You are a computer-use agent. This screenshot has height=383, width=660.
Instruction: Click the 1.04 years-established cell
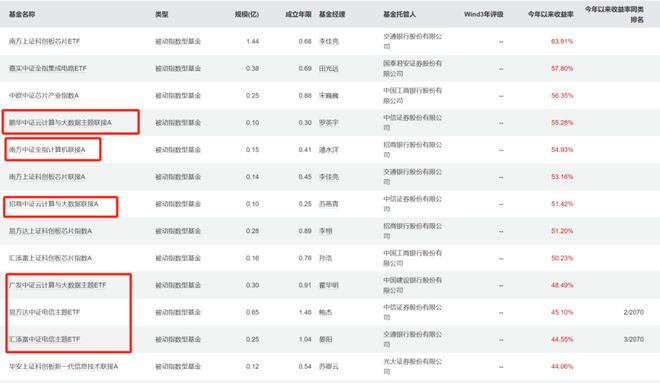[305, 339]
